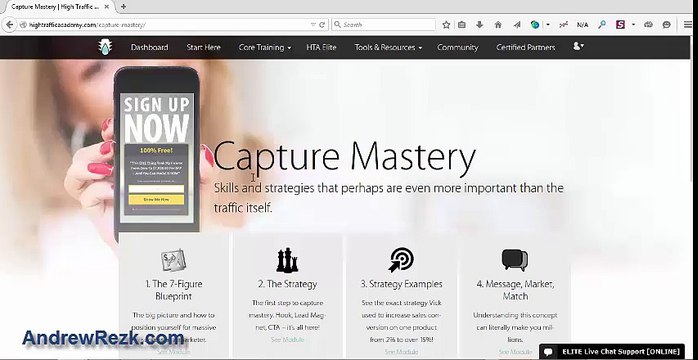Expand the red S extension dropdown arrow

pos(633,25)
